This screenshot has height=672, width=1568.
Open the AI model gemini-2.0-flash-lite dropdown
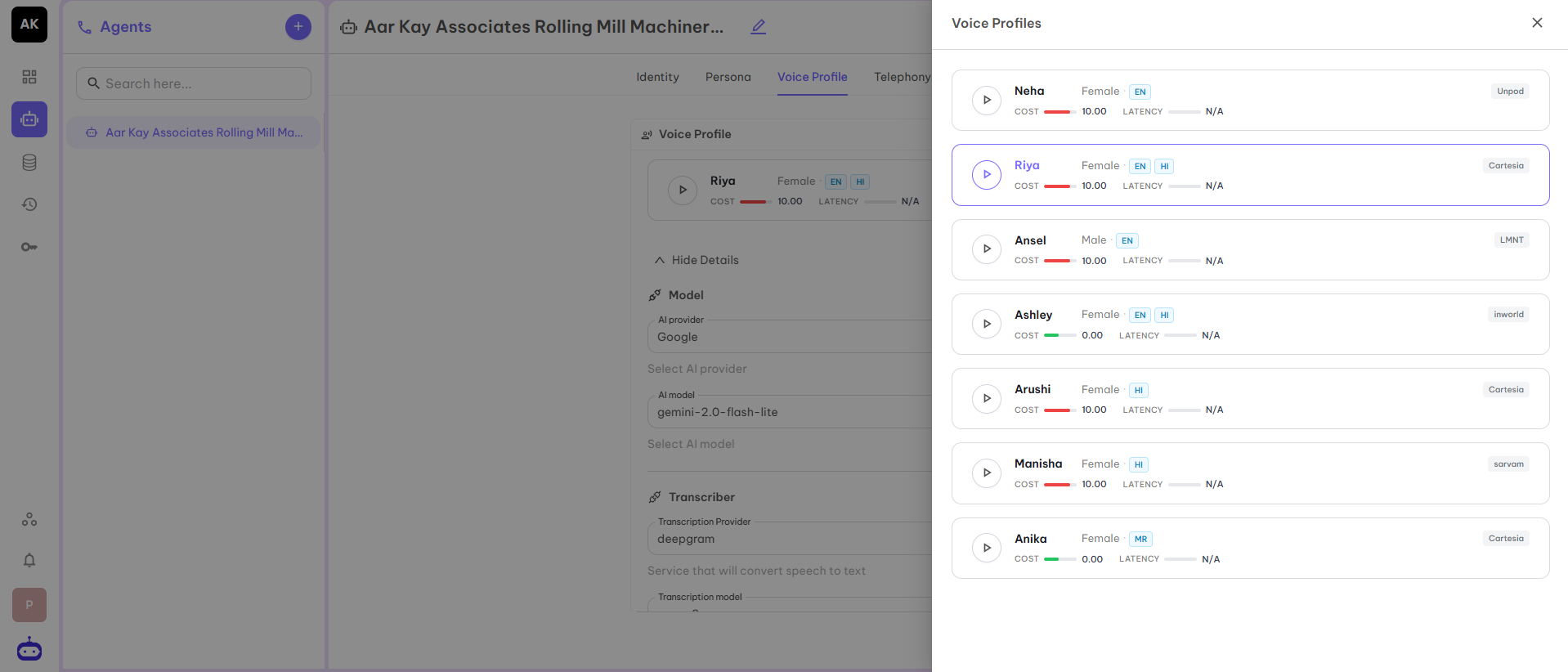(790, 412)
